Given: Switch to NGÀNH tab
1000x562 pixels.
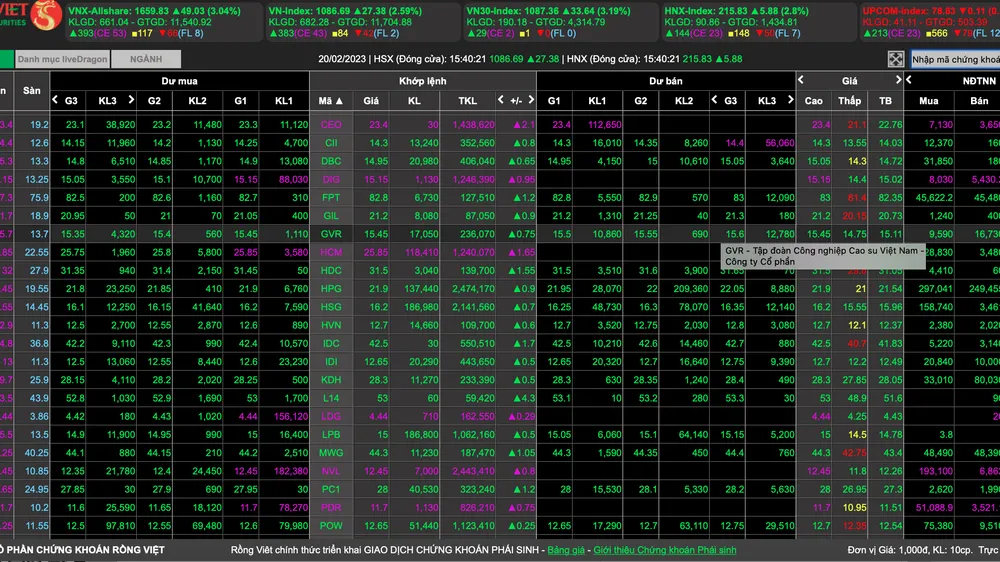Looking at the screenshot, I should pyautogui.click(x=146, y=59).
